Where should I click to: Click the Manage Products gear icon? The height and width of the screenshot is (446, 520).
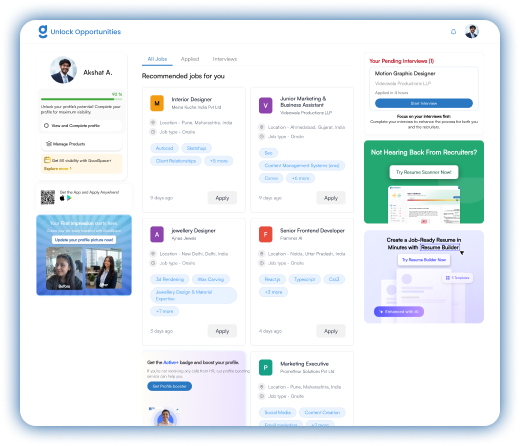pos(49,144)
